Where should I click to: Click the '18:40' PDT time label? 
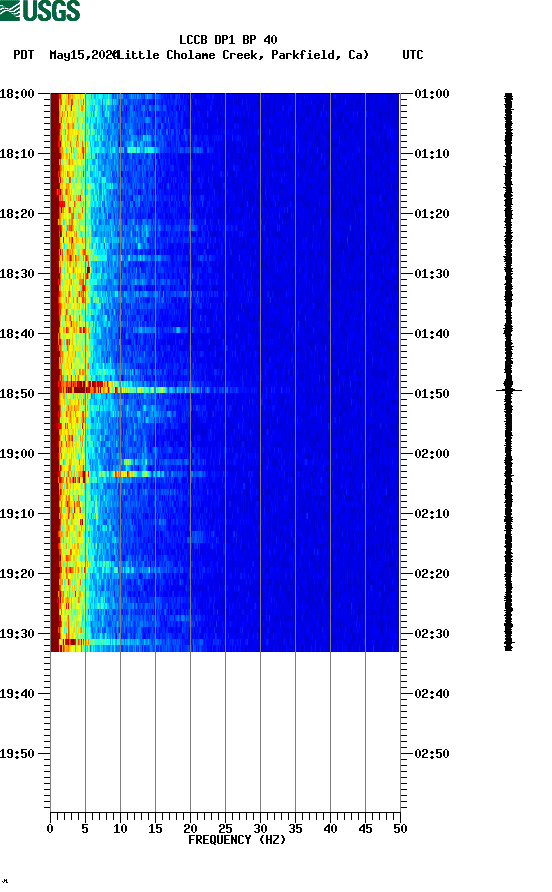[x=18, y=334]
